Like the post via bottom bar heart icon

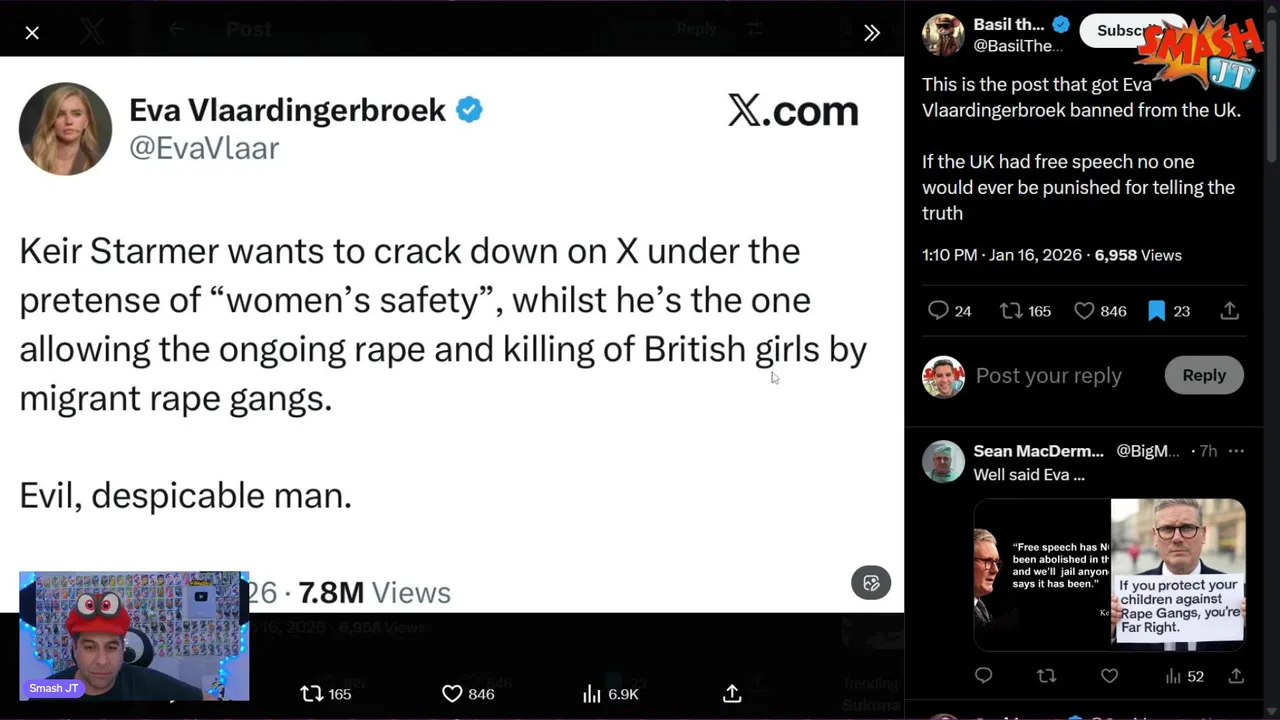(452, 693)
